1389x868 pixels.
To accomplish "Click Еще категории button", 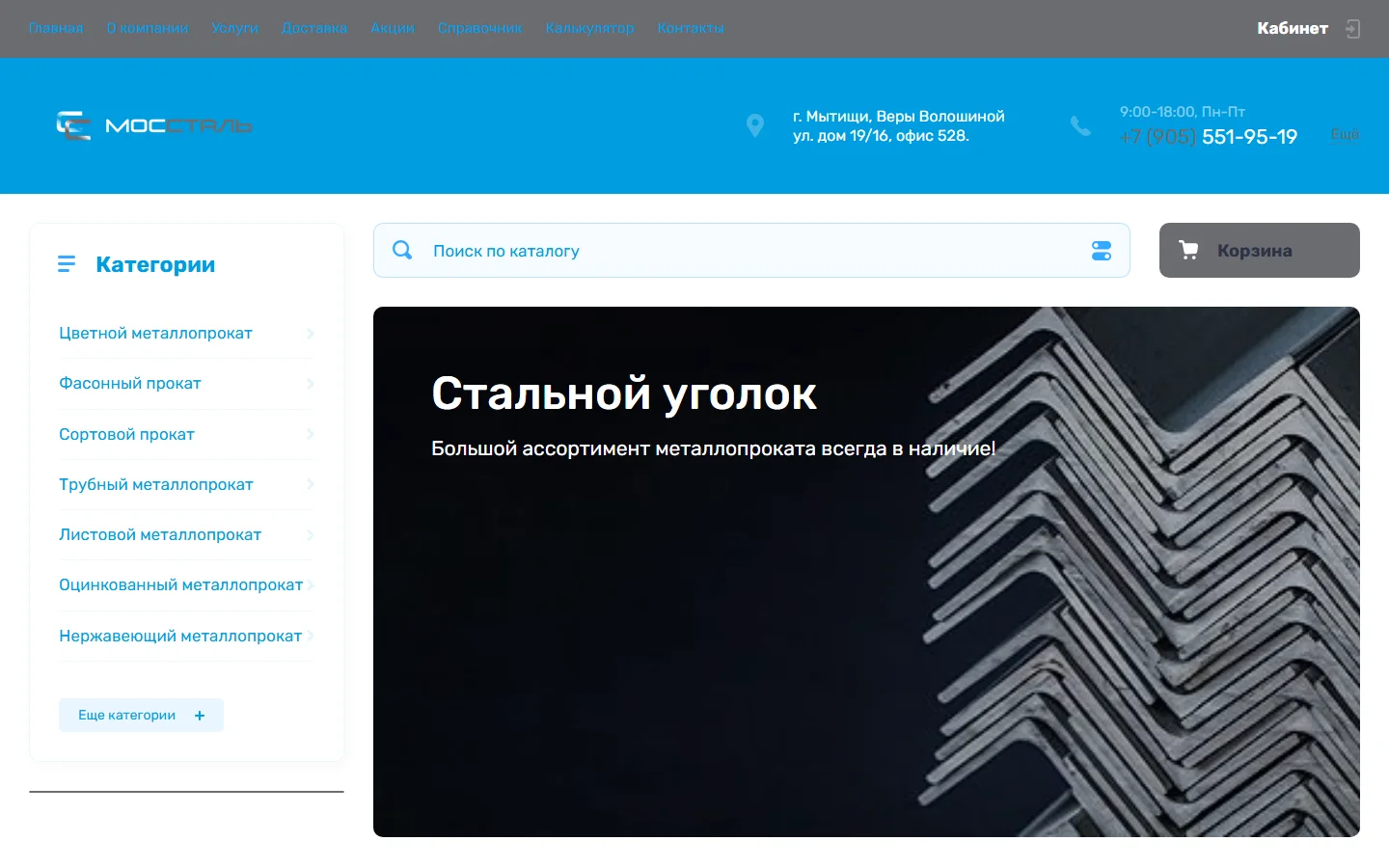I will (141, 715).
